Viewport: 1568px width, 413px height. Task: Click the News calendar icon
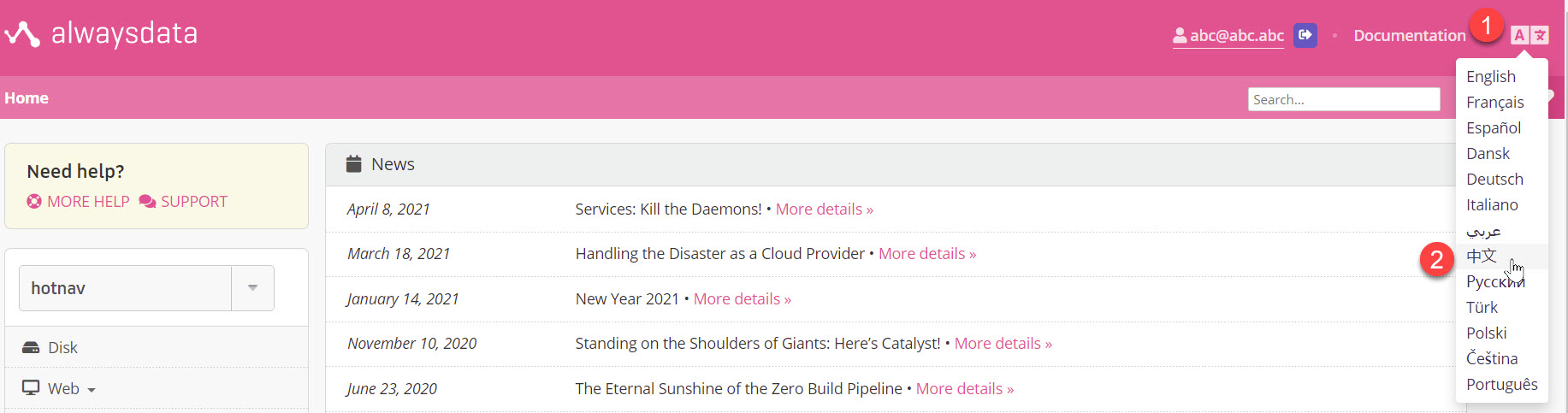[353, 163]
